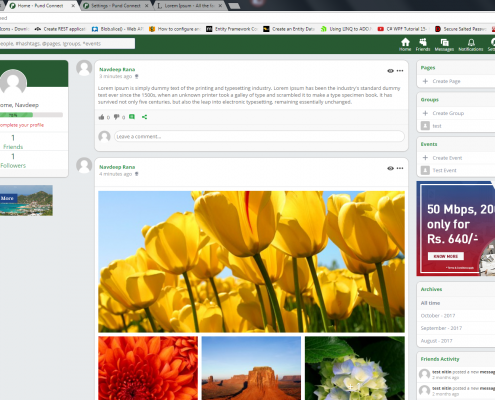Viewport: 495px width, 400px height.
Task: Open 'Secure Salted Passw' bookmark
Action: 461,29
